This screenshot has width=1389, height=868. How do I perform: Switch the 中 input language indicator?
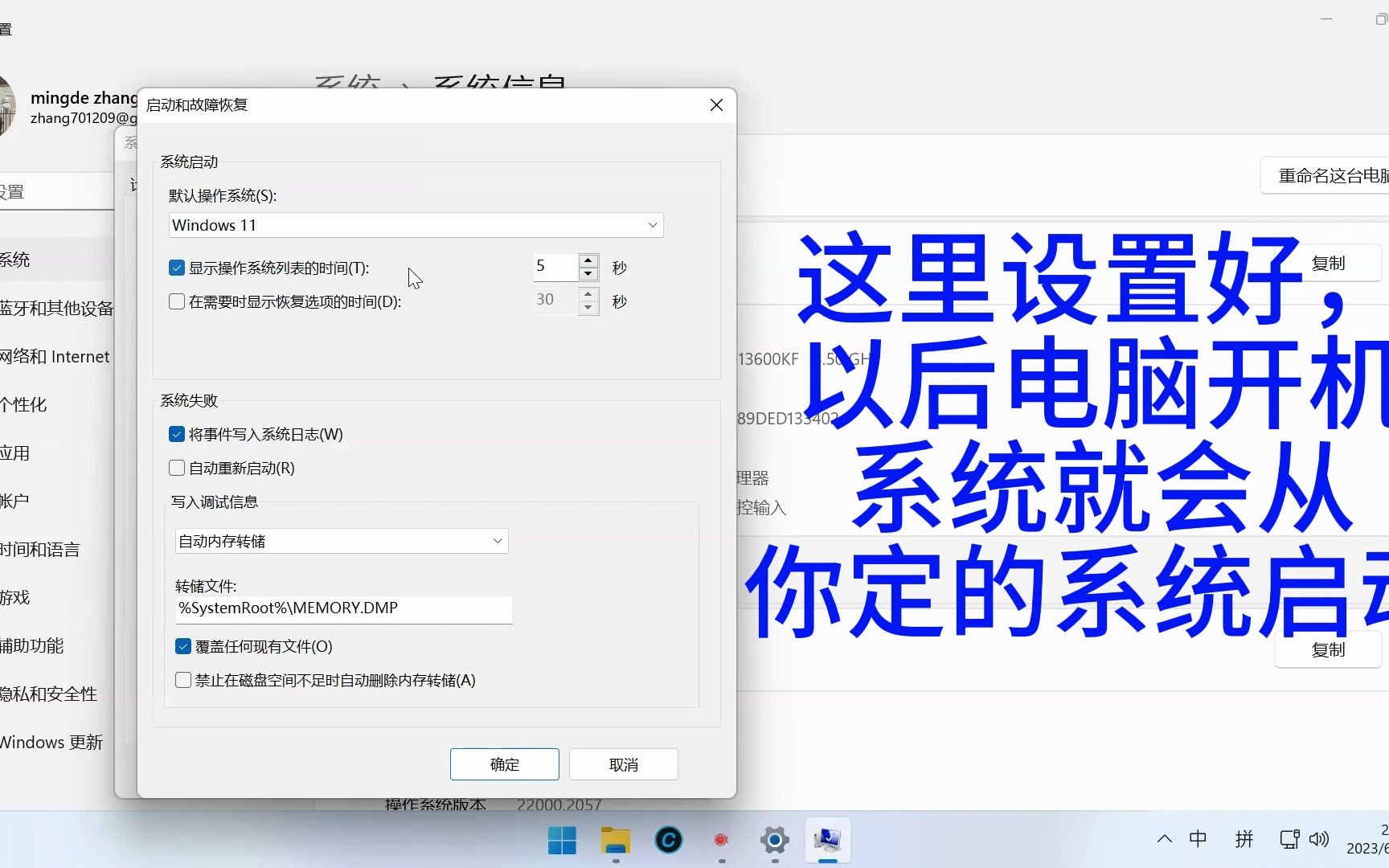pyautogui.click(x=1198, y=839)
